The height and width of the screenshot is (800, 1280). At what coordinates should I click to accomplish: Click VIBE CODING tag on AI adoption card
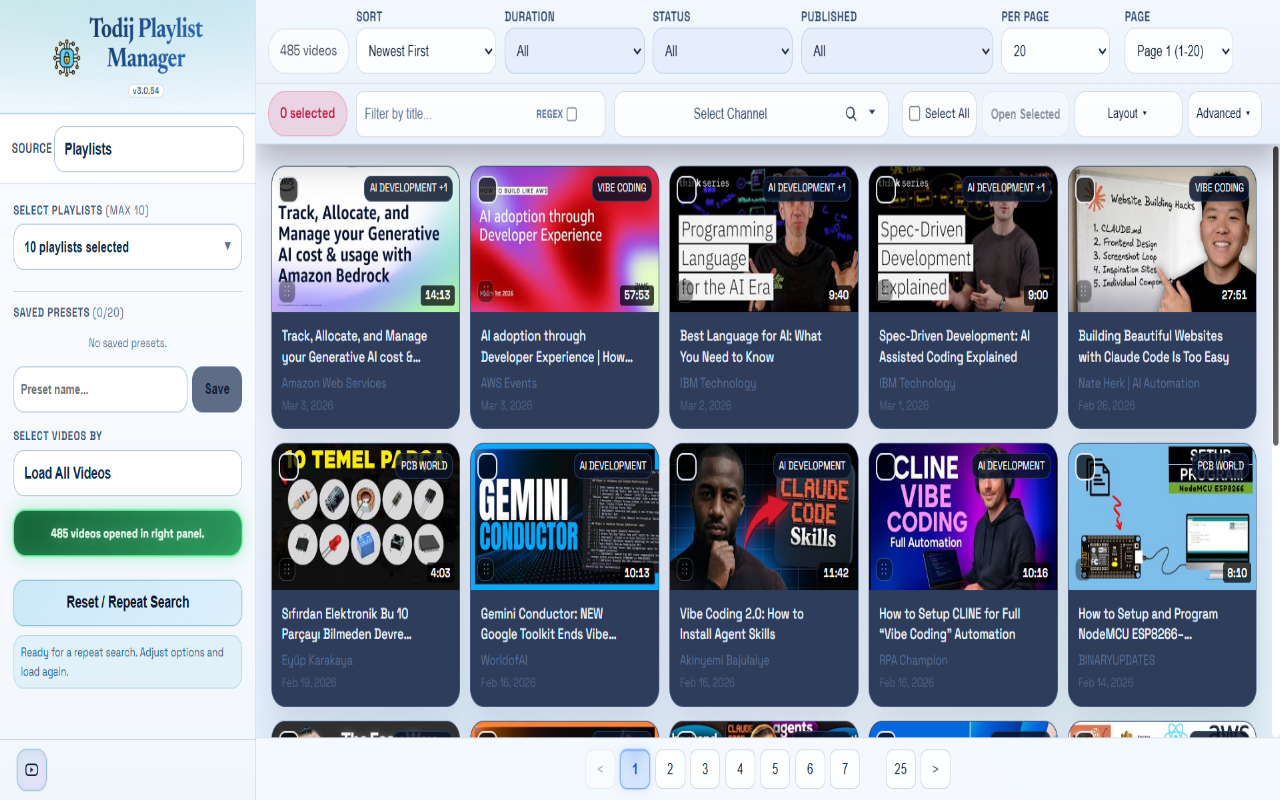point(621,188)
